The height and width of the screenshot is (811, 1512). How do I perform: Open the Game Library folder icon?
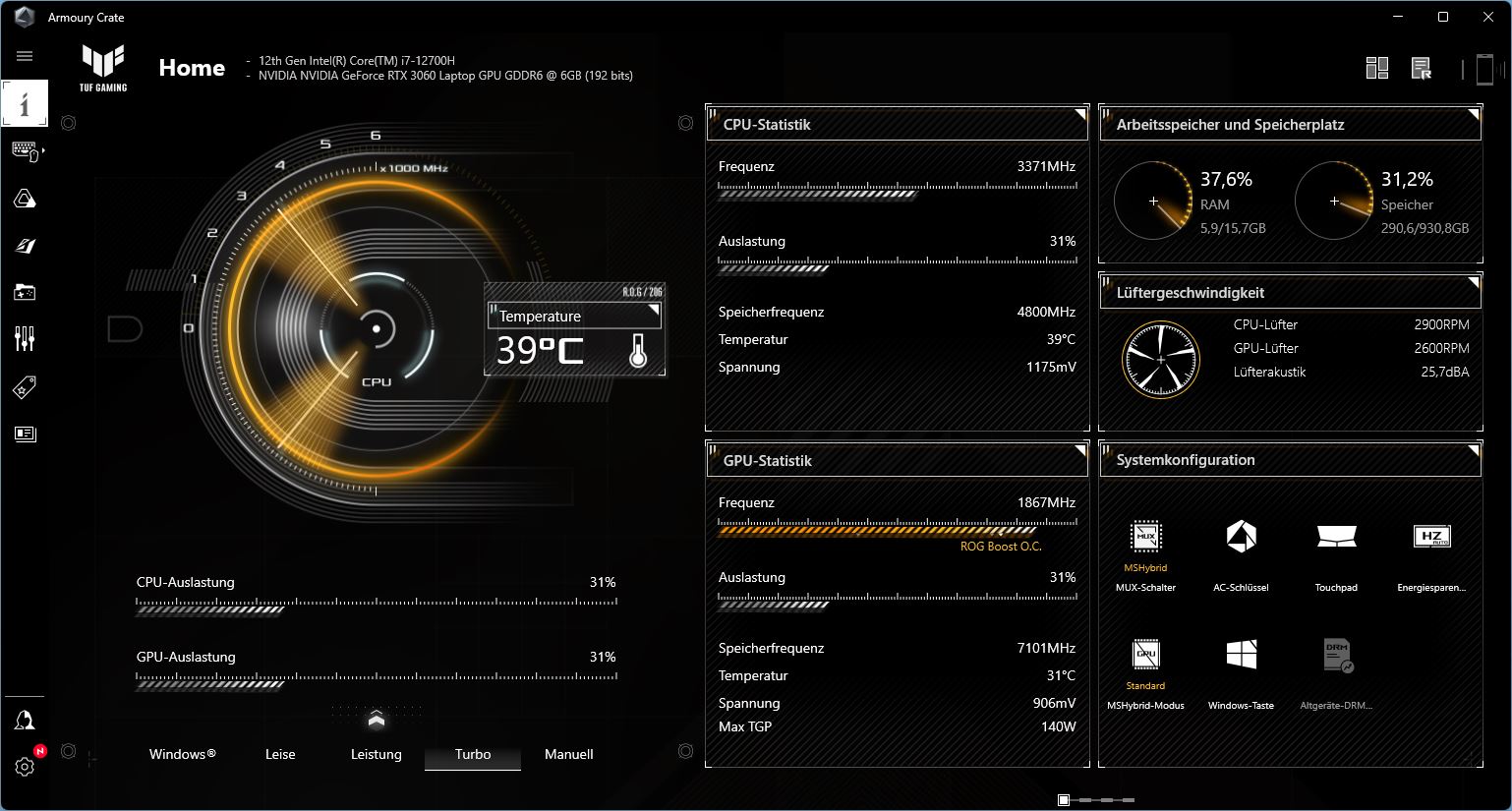25,292
